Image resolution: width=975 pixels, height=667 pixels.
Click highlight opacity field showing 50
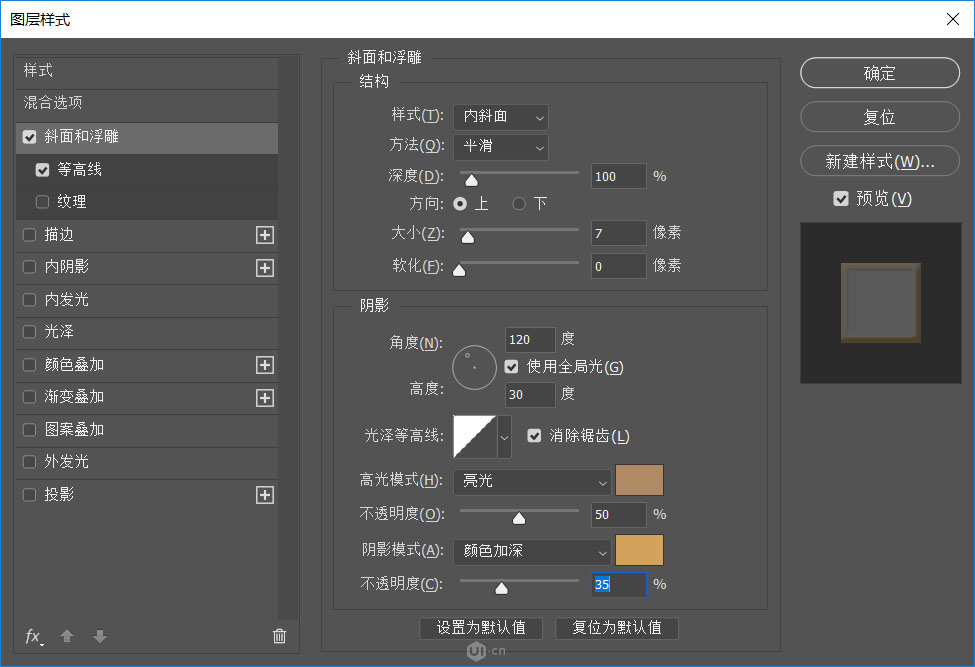[618, 515]
